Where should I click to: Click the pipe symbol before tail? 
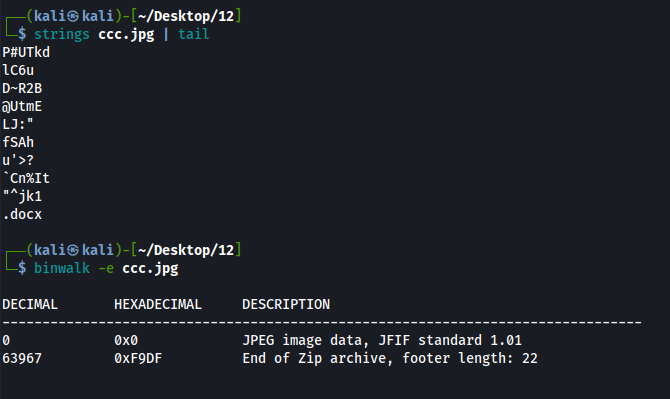coord(166,34)
